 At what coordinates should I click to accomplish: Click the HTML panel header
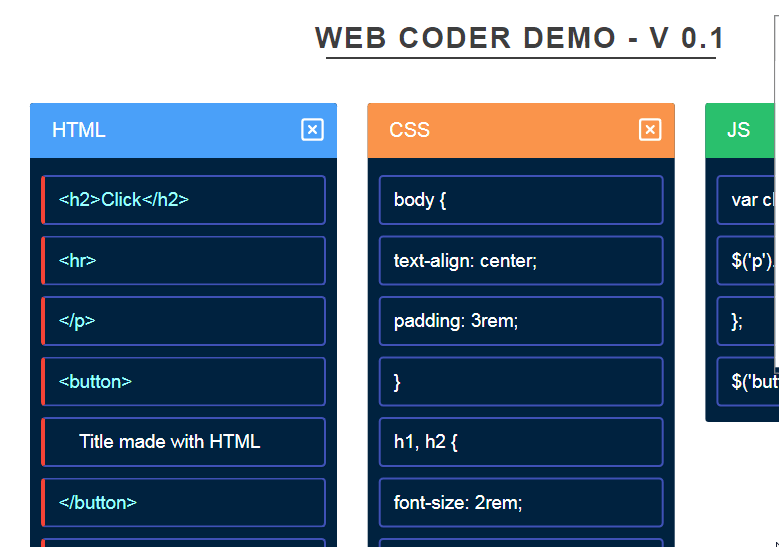tap(183, 130)
